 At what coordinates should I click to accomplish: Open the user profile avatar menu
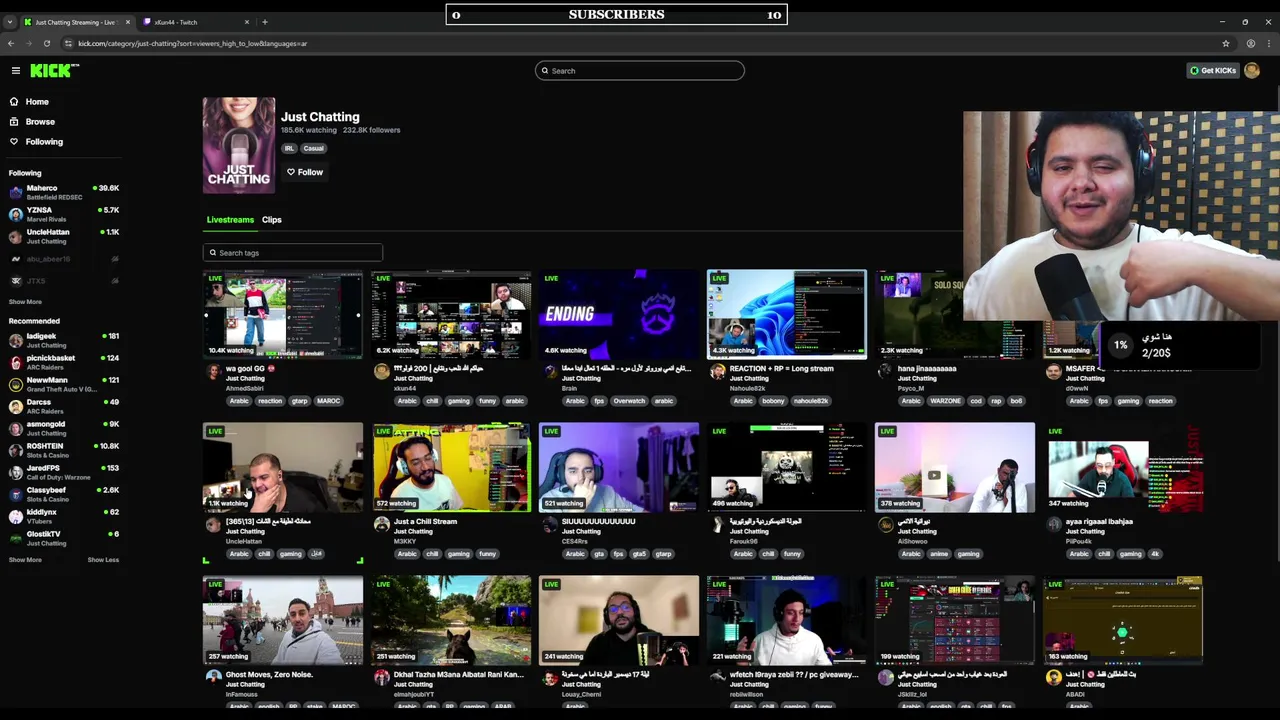[1252, 71]
